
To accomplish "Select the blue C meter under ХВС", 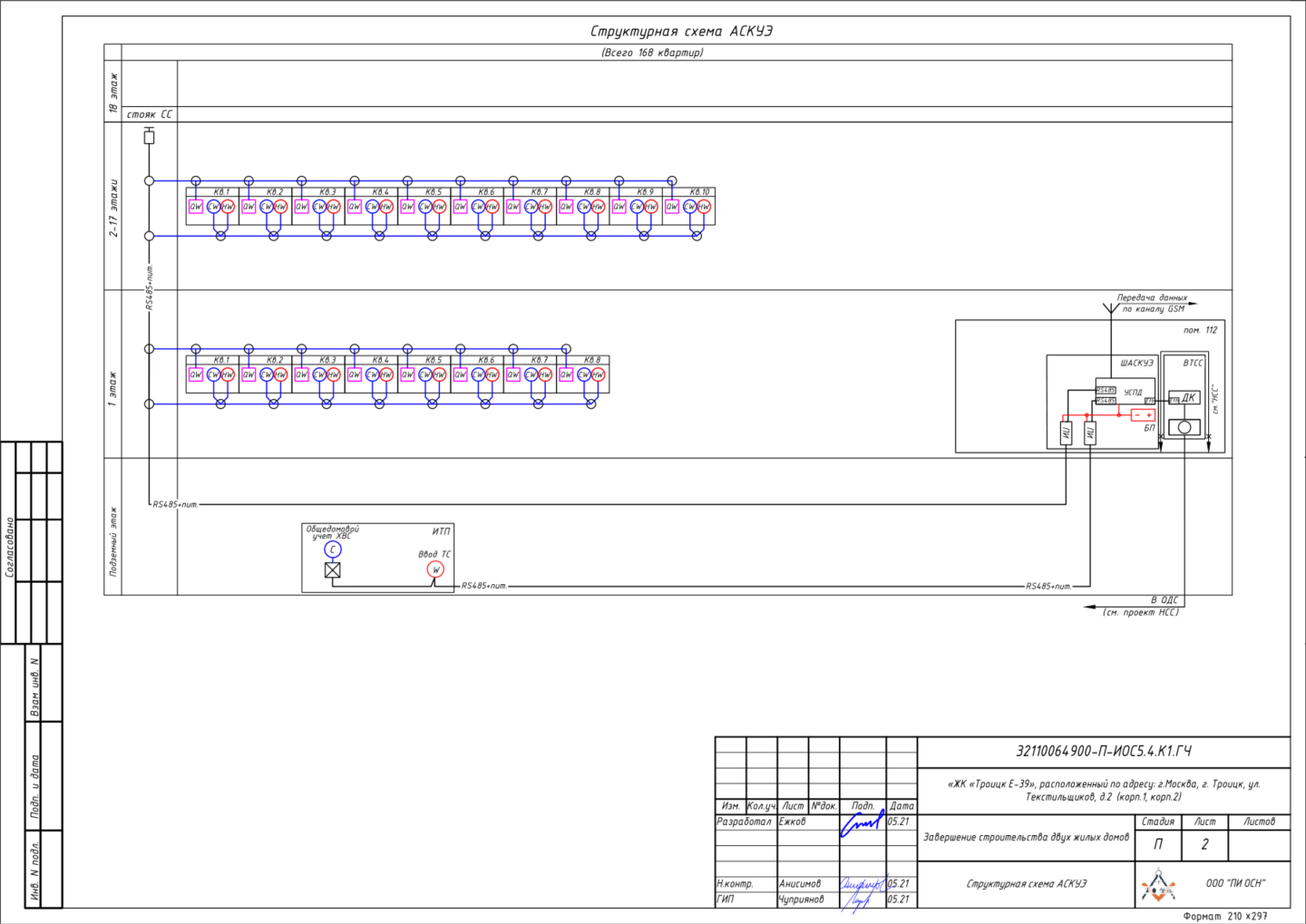I will [333, 550].
